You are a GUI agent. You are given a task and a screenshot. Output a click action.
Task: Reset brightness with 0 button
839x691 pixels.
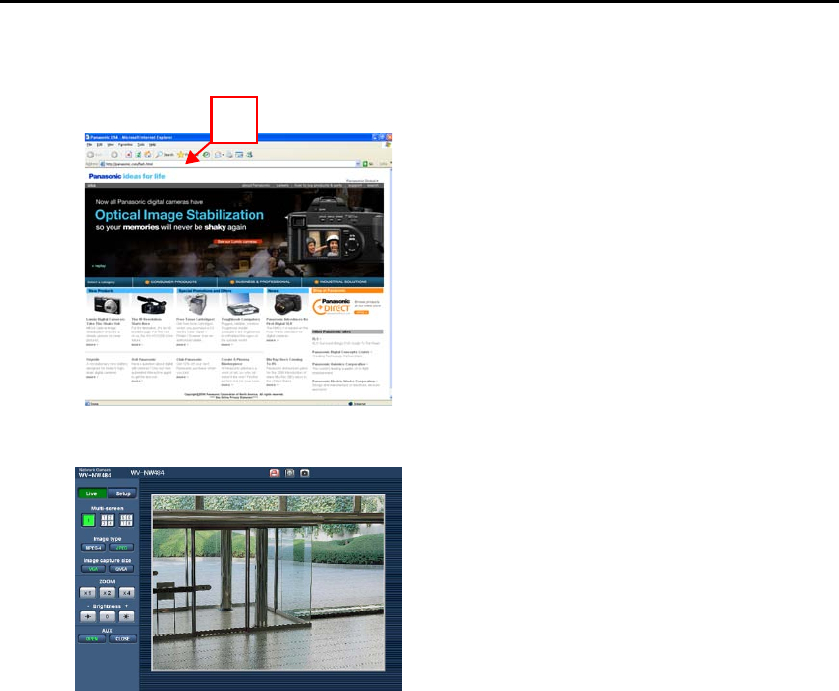[x=107, y=617]
